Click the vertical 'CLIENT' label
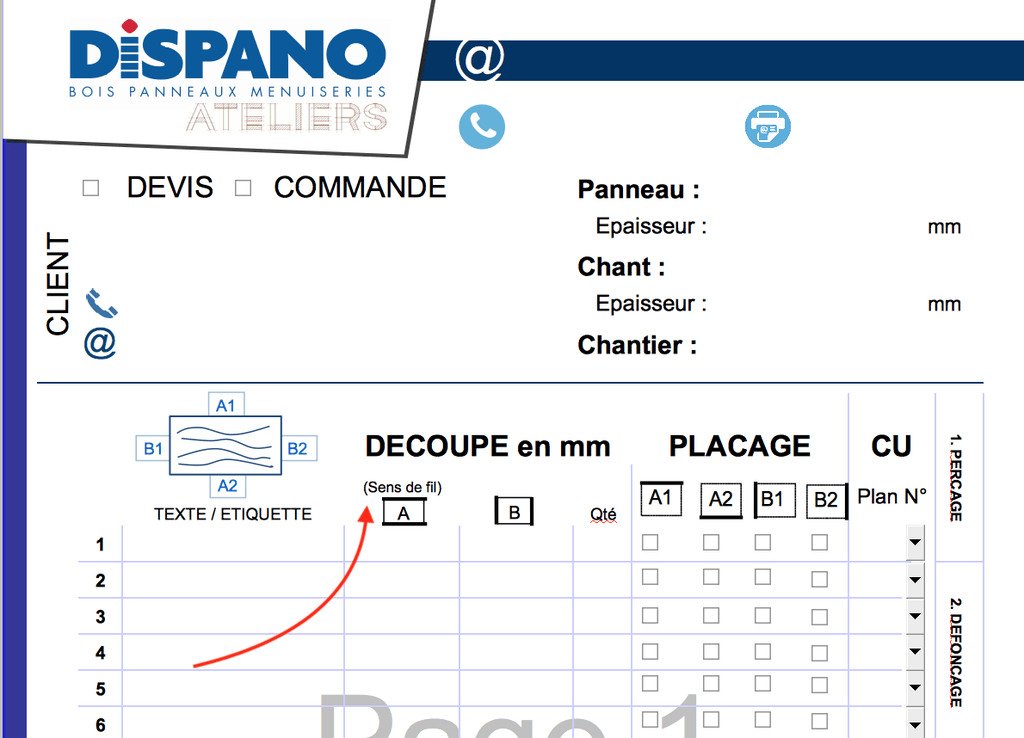Screen dimensions: 1024x738 [x=57, y=284]
